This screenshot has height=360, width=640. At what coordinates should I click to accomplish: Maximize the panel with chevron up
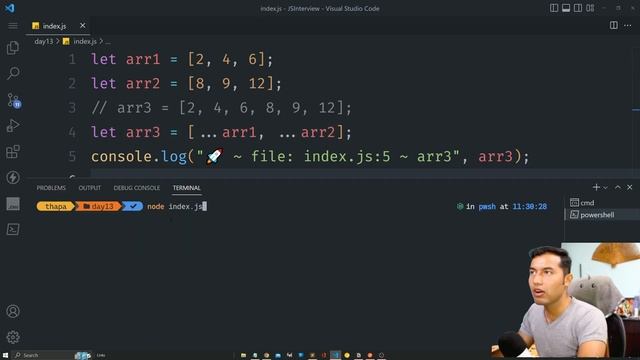(x=618, y=187)
